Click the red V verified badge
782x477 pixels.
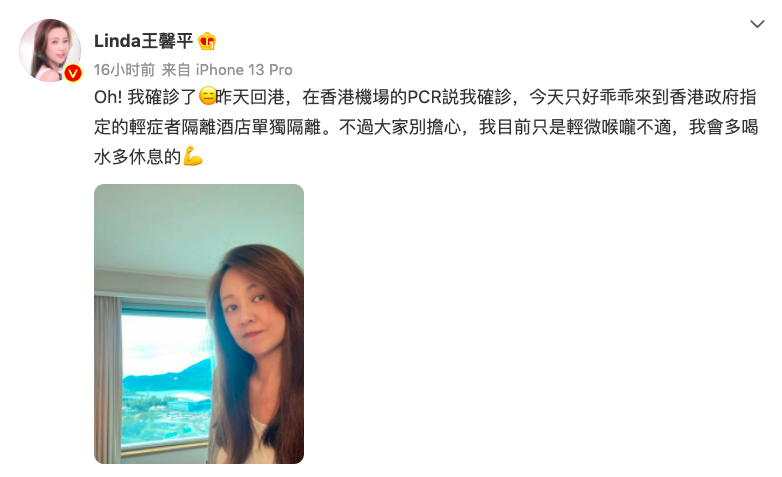73,74
